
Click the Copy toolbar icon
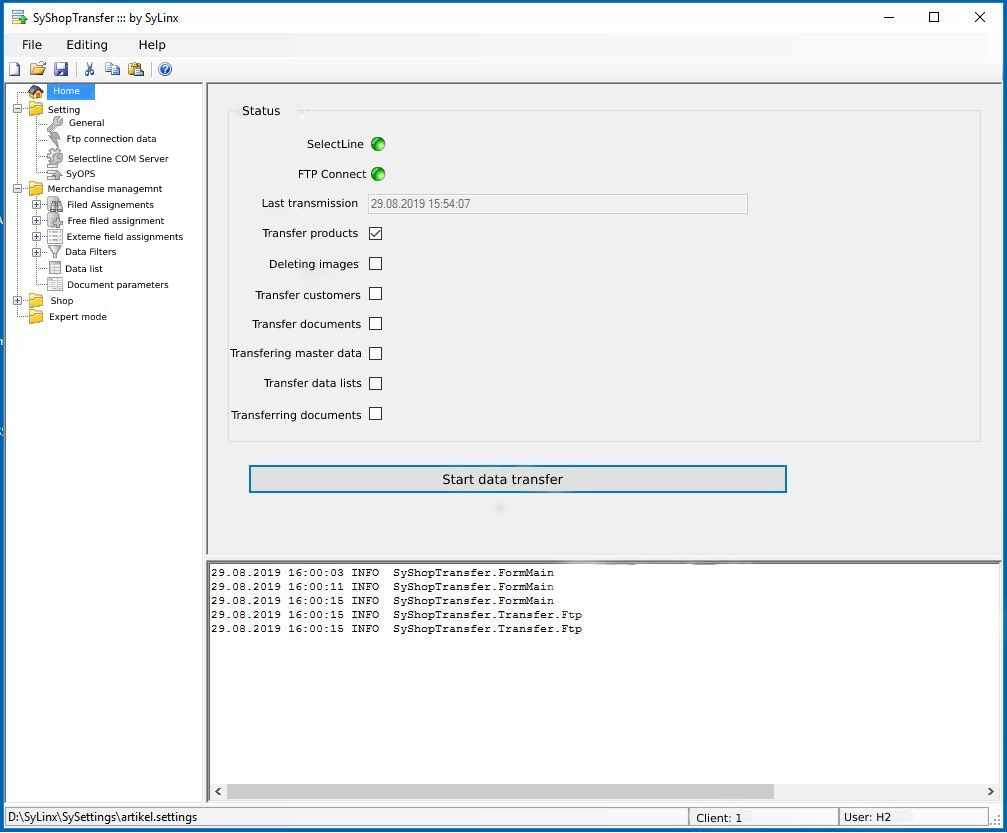(x=112, y=69)
